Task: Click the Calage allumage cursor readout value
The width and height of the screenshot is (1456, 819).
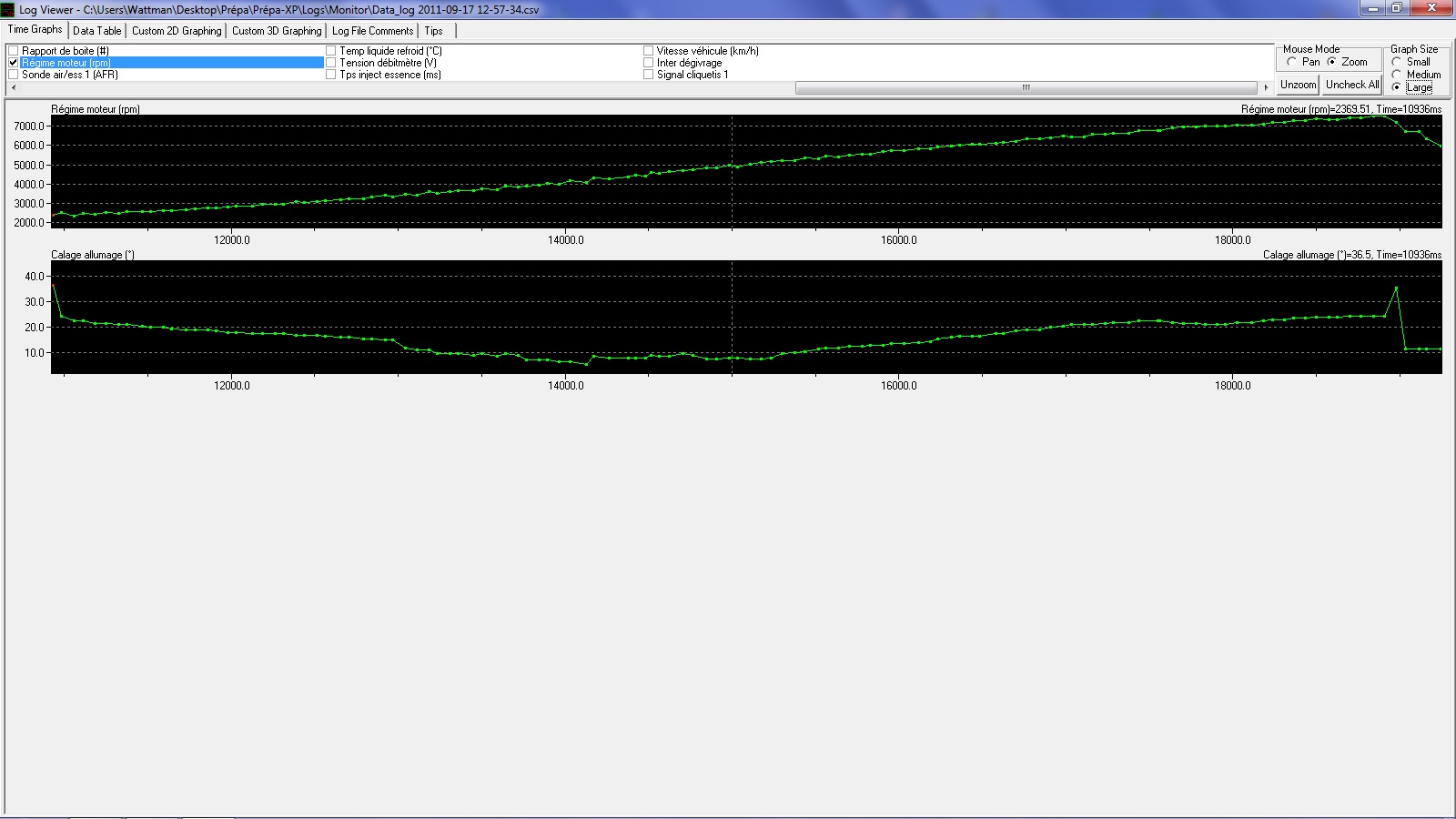Action: tap(1352, 255)
